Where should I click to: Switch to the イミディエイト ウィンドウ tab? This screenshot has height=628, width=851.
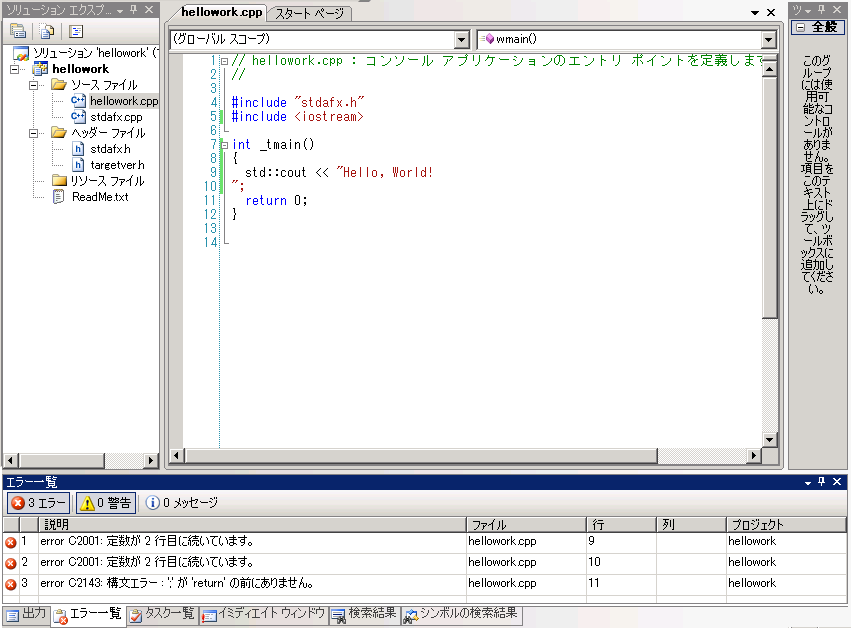263,615
